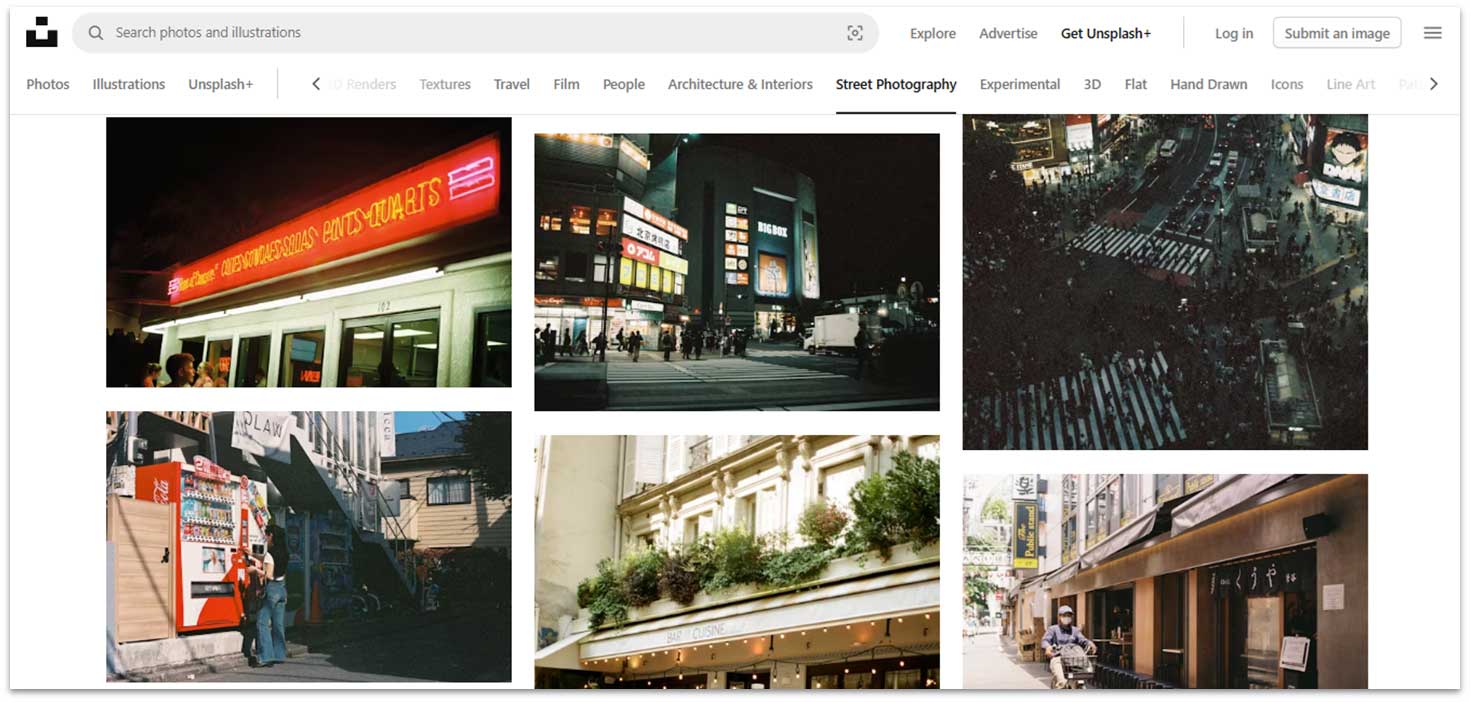Open the neon sign photo thumbnail
The image size is (1470, 702).
click(308, 251)
